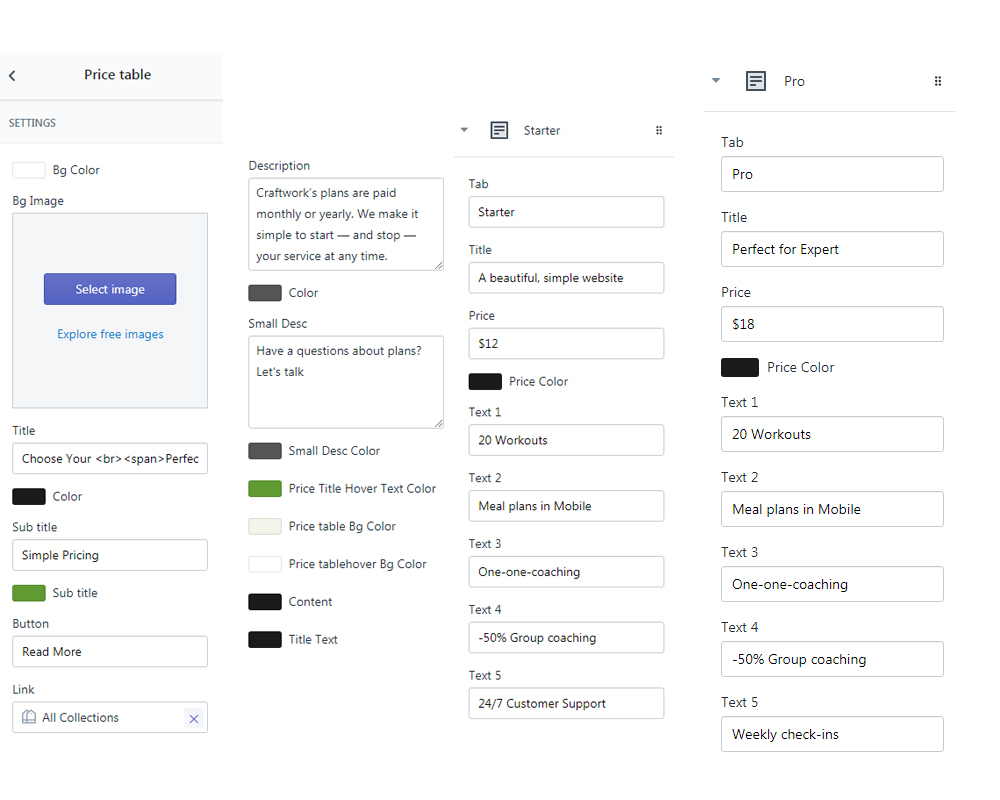
Task: Click the green Sub title color swatch
Action: [x=27, y=592]
